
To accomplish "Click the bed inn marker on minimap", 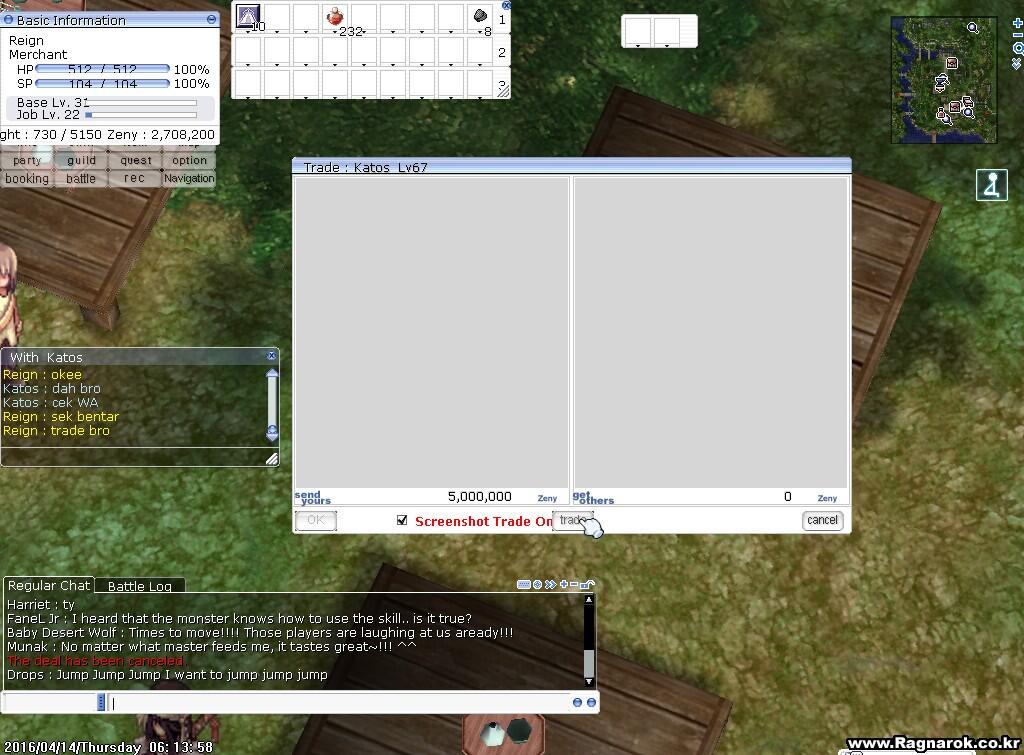I will (x=967, y=102).
